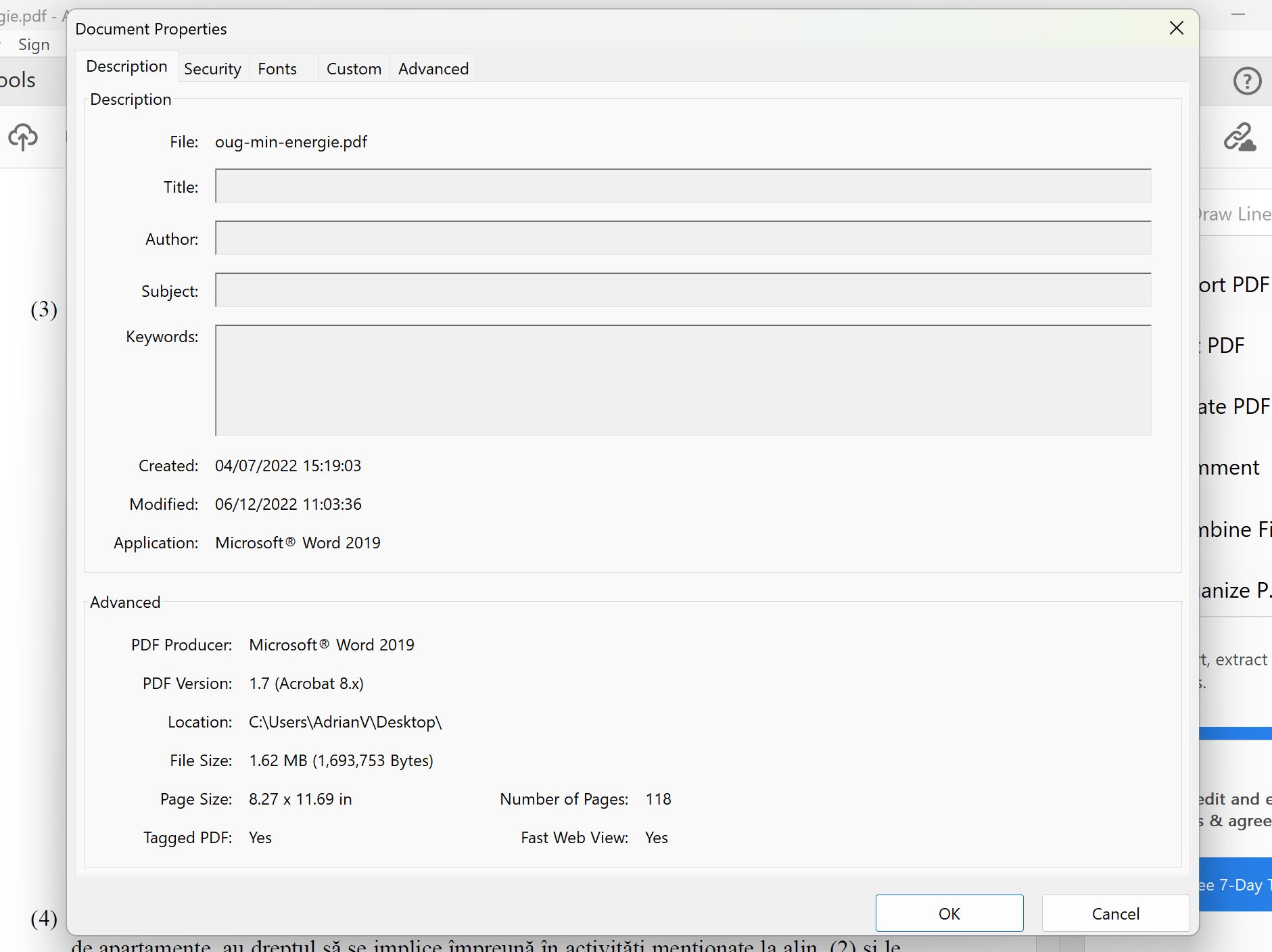The image size is (1272, 952).
Task: Close the Document Properties dialog
Action: point(1176,28)
